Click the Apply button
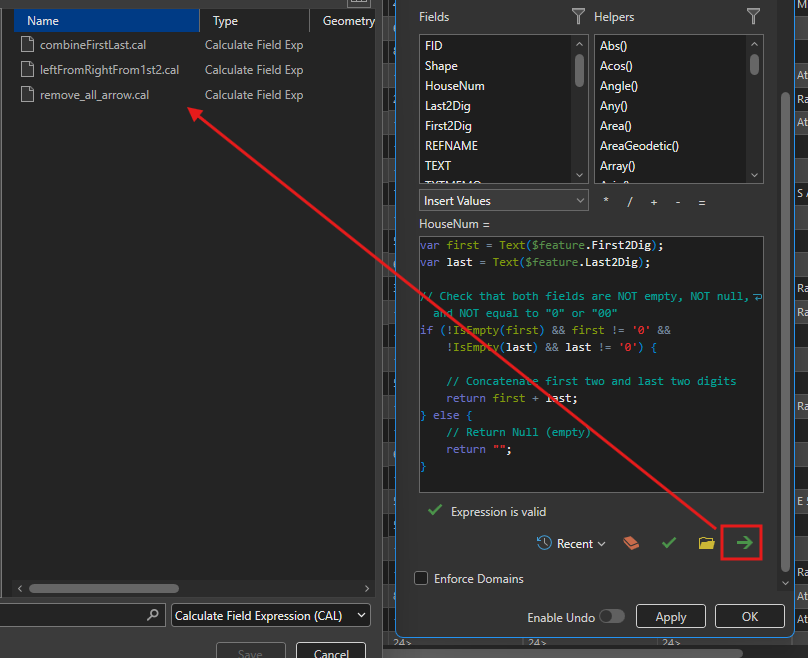 670,616
